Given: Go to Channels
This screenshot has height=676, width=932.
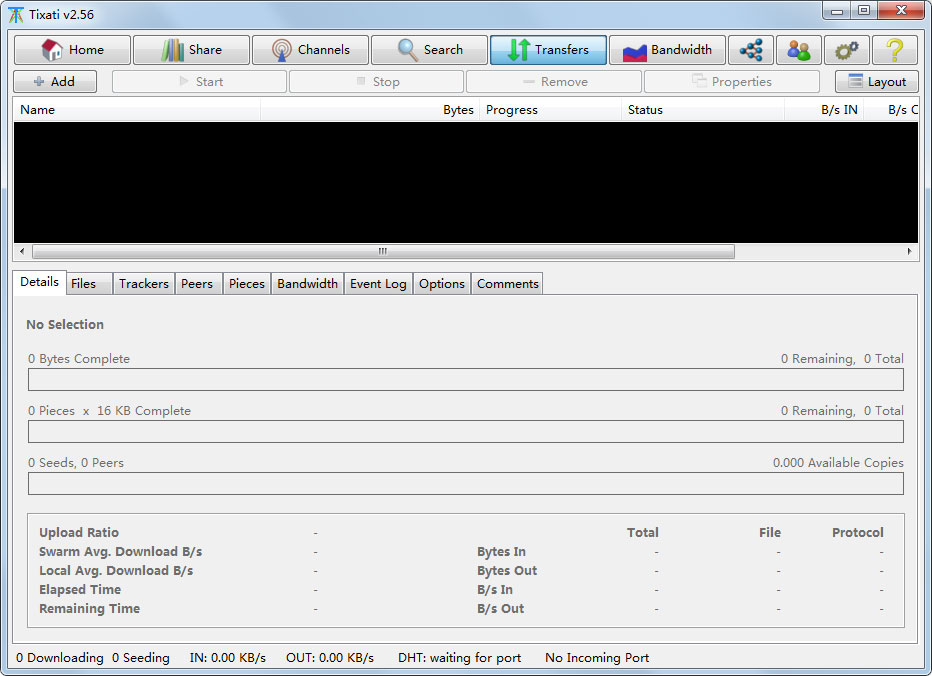Looking at the screenshot, I should (310, 50).
